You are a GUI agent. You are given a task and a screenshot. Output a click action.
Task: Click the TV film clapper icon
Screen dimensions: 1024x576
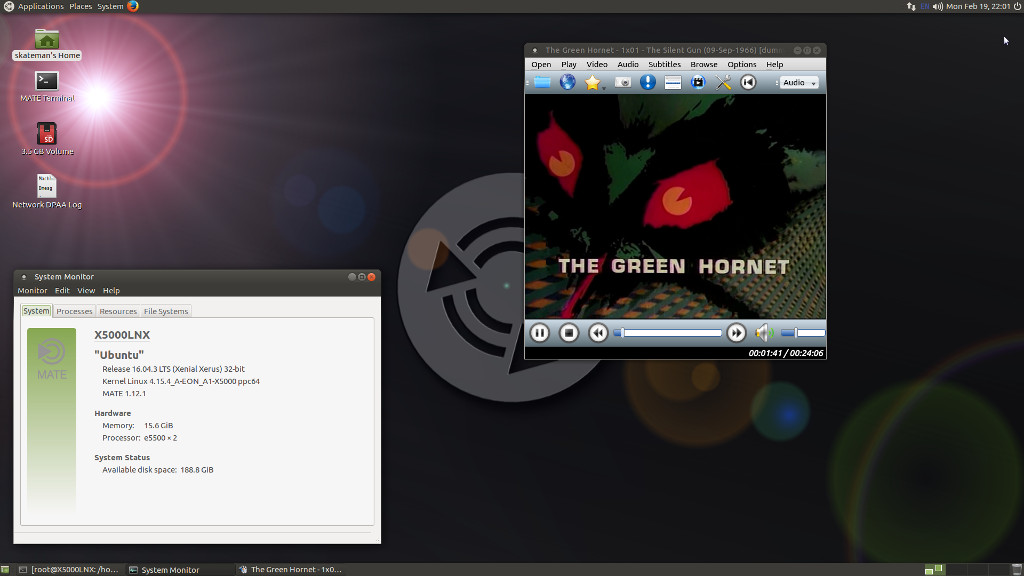[x=698, y=82]
